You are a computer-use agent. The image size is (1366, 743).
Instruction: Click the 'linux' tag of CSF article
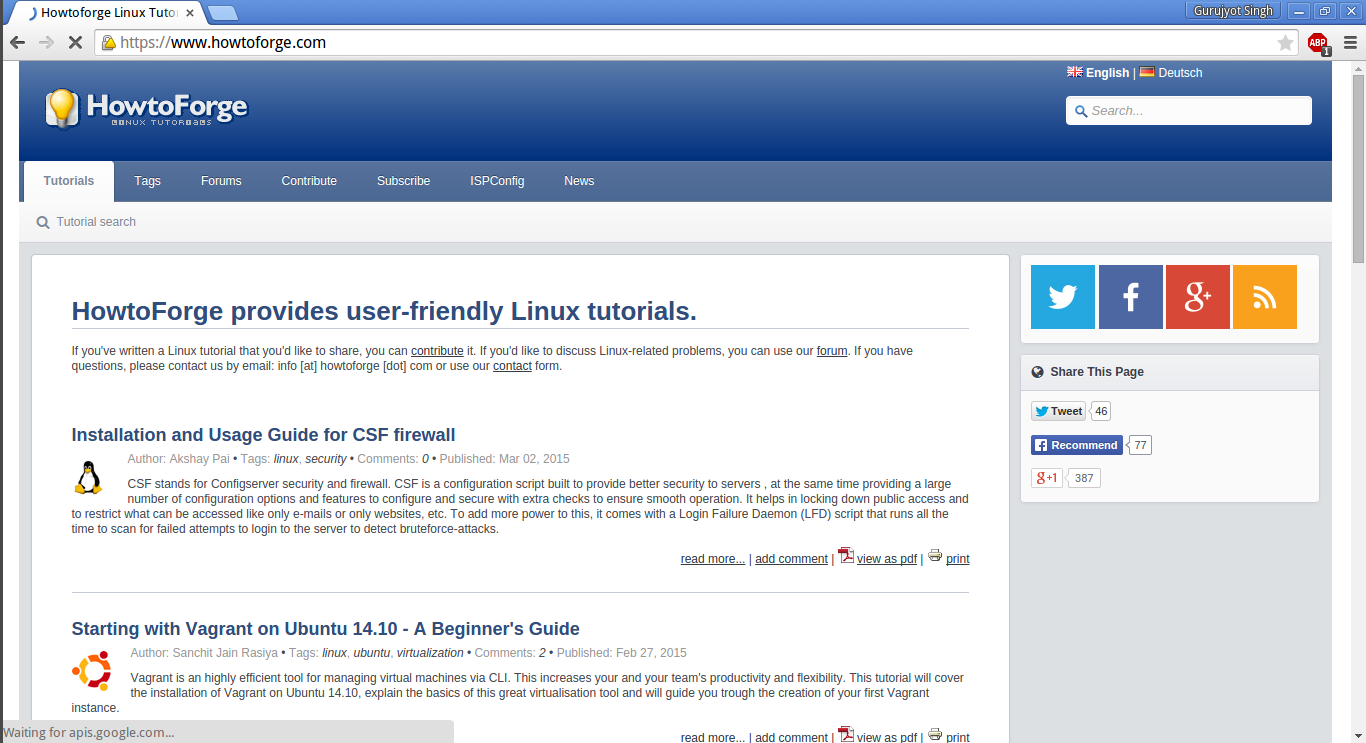tap(286, 459)
